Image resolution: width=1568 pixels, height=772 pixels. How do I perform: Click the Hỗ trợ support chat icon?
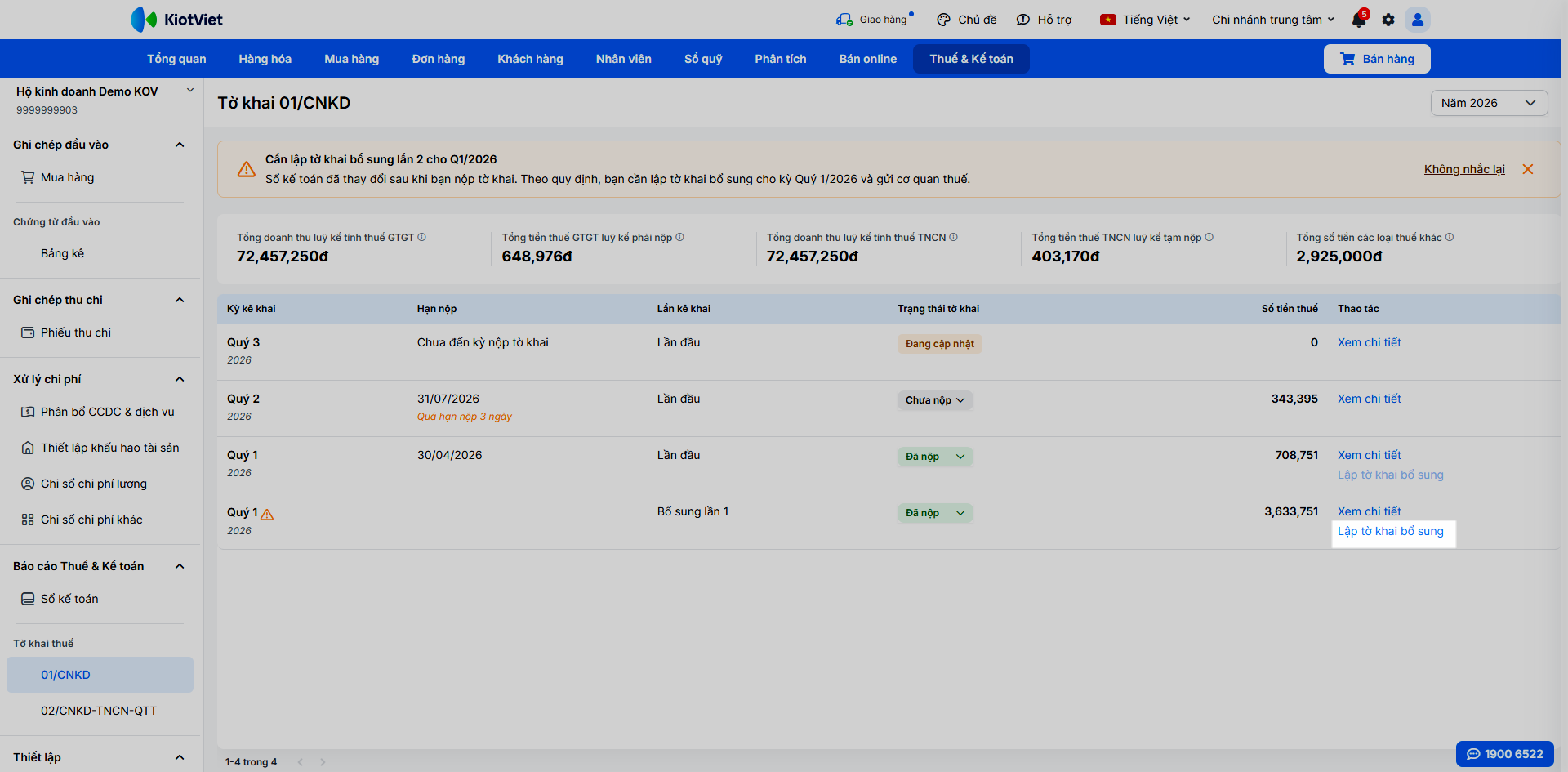coord(1022,20)
